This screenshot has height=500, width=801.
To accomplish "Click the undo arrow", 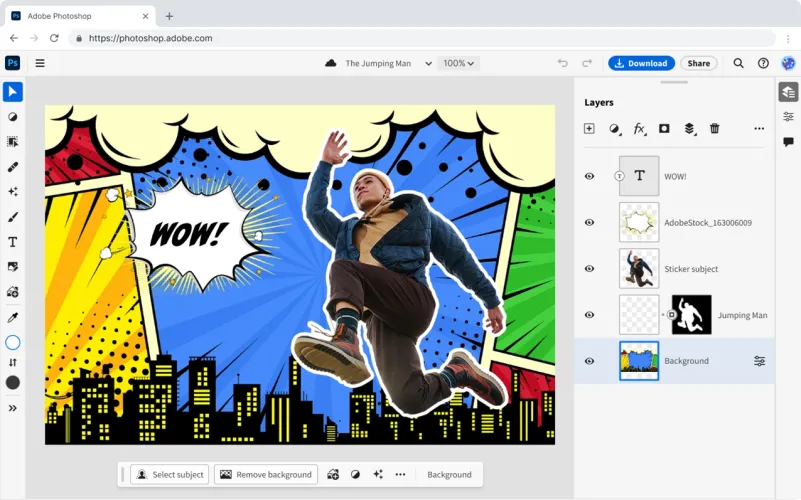I will (563, 63).
